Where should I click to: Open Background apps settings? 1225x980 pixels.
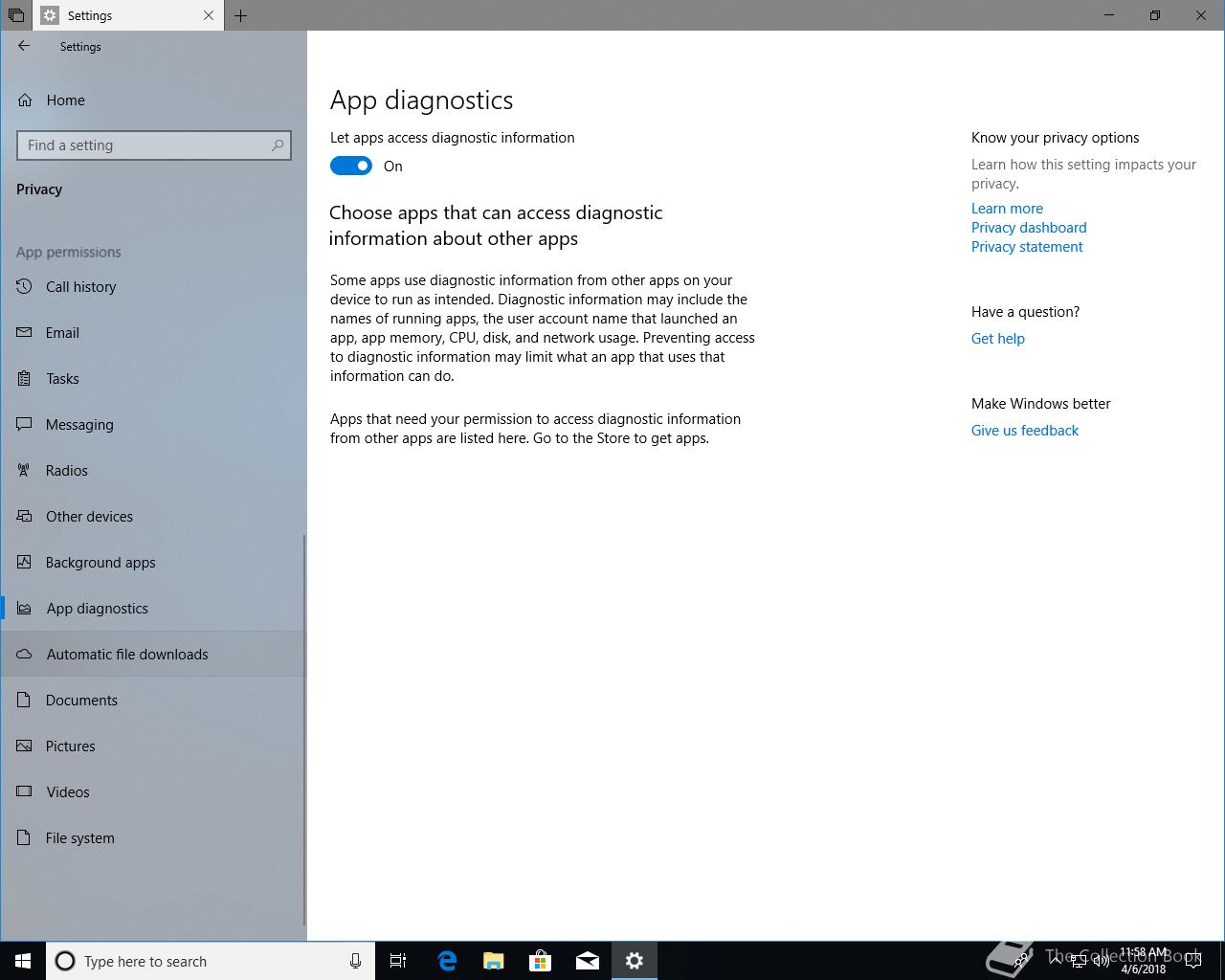pos(153,562)
